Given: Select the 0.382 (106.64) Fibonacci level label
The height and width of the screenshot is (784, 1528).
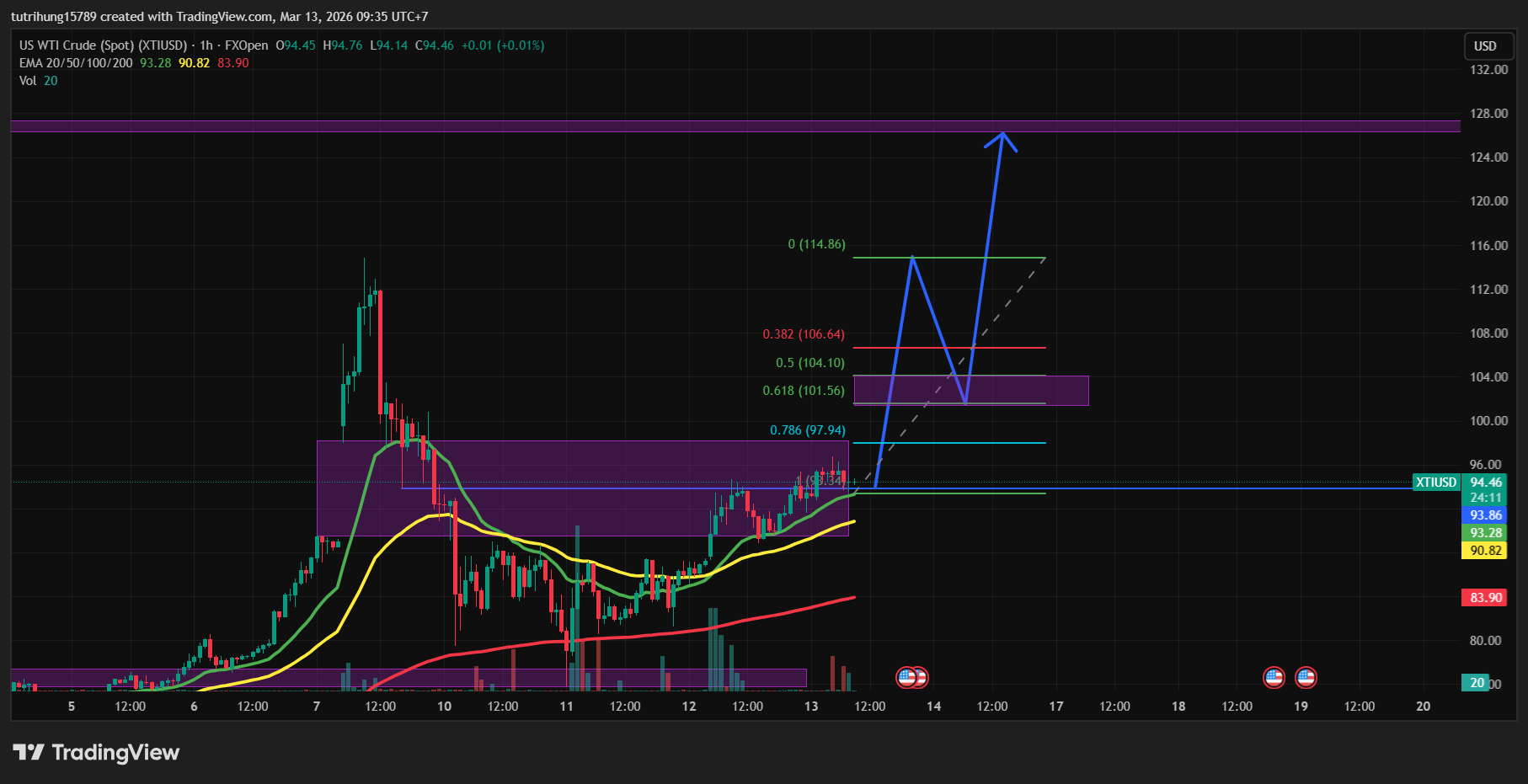Looking at the screenshot, I should [803, 334].
